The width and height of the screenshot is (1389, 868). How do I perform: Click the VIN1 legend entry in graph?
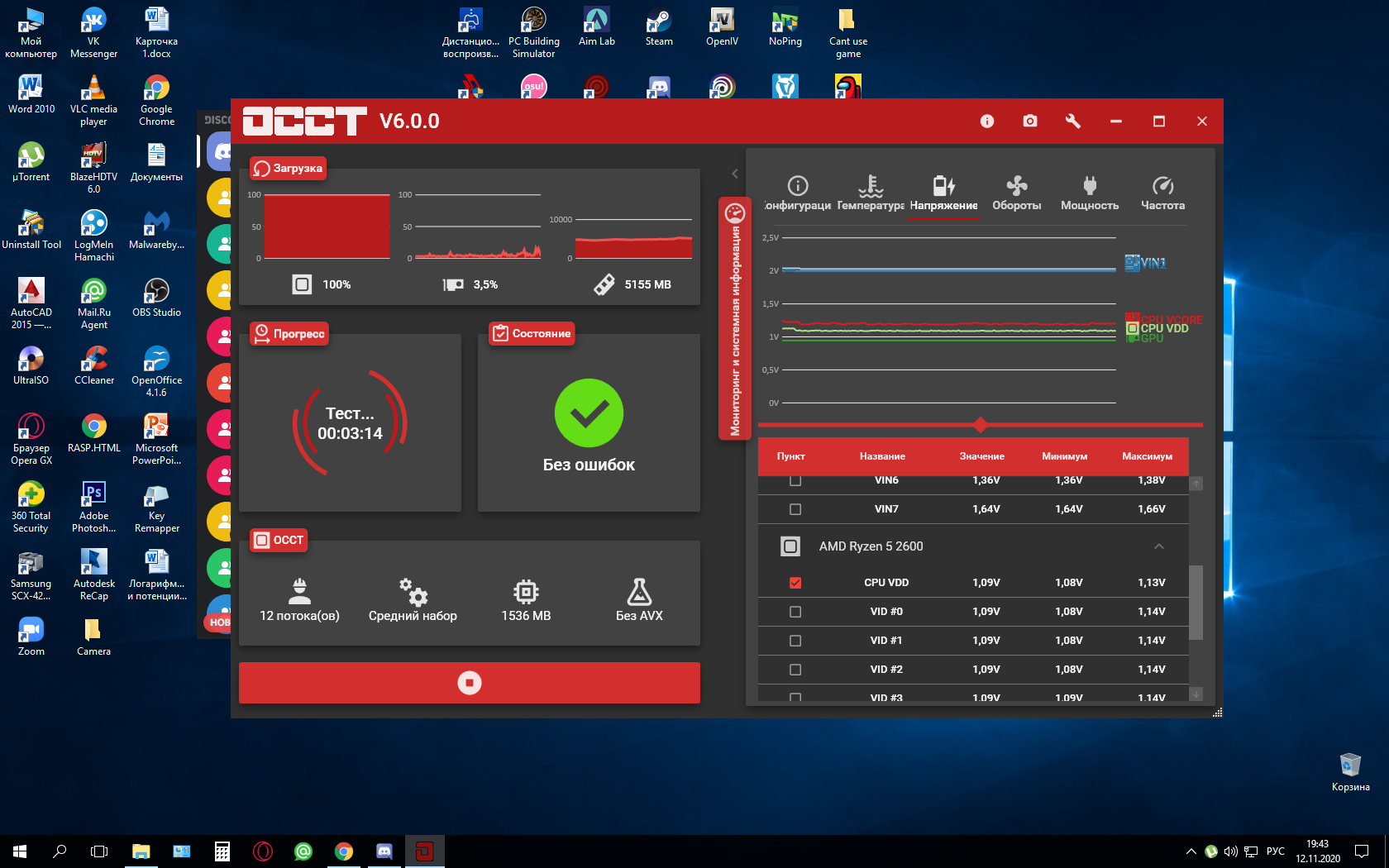[1146, 263]
